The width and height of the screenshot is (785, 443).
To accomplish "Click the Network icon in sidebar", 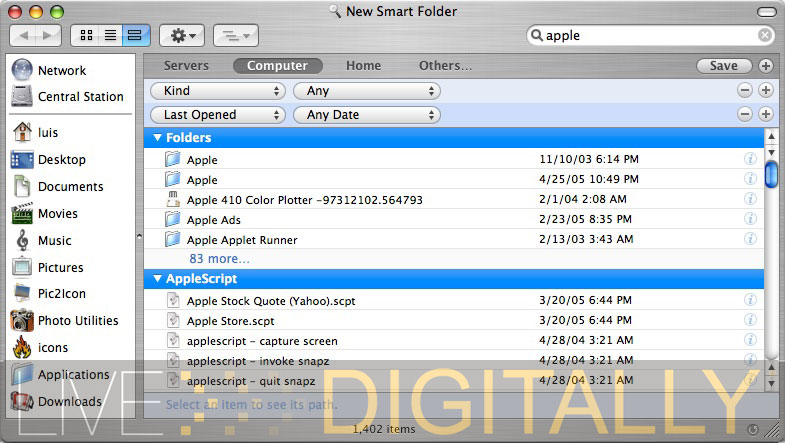I will 22,71.
